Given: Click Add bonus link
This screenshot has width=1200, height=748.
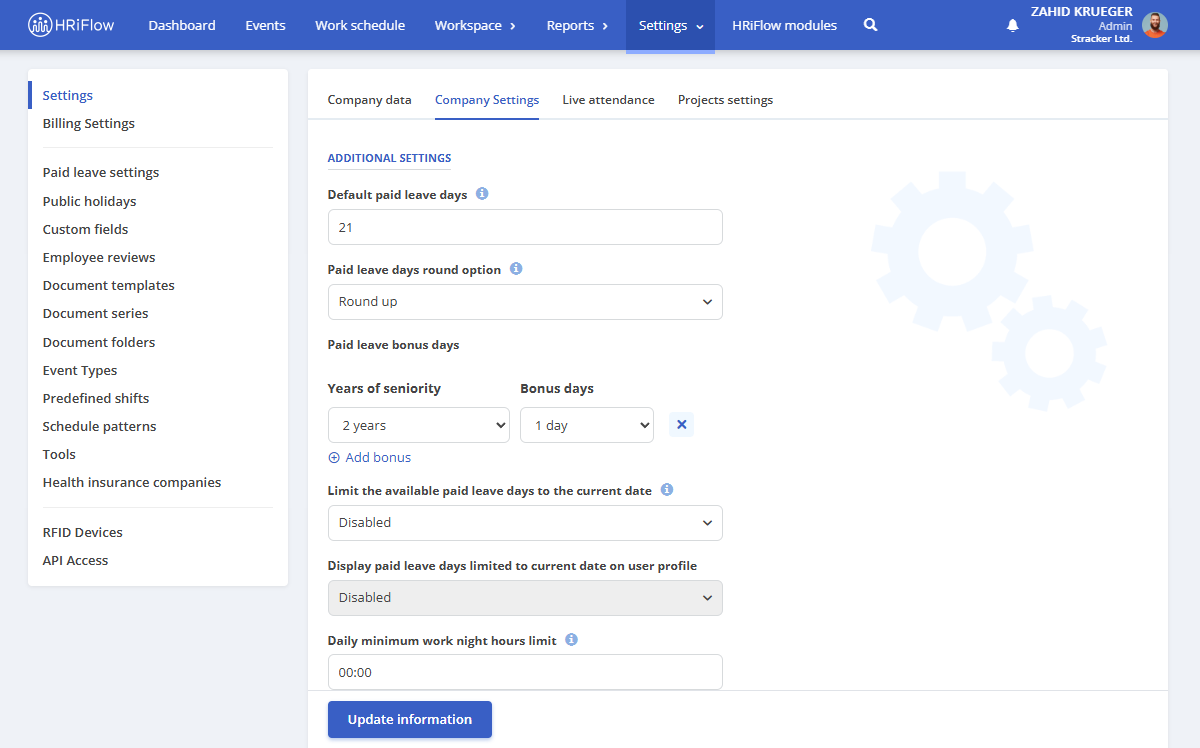Looking at the screenshot, I should pyautogui.click(x=378, y=457).
